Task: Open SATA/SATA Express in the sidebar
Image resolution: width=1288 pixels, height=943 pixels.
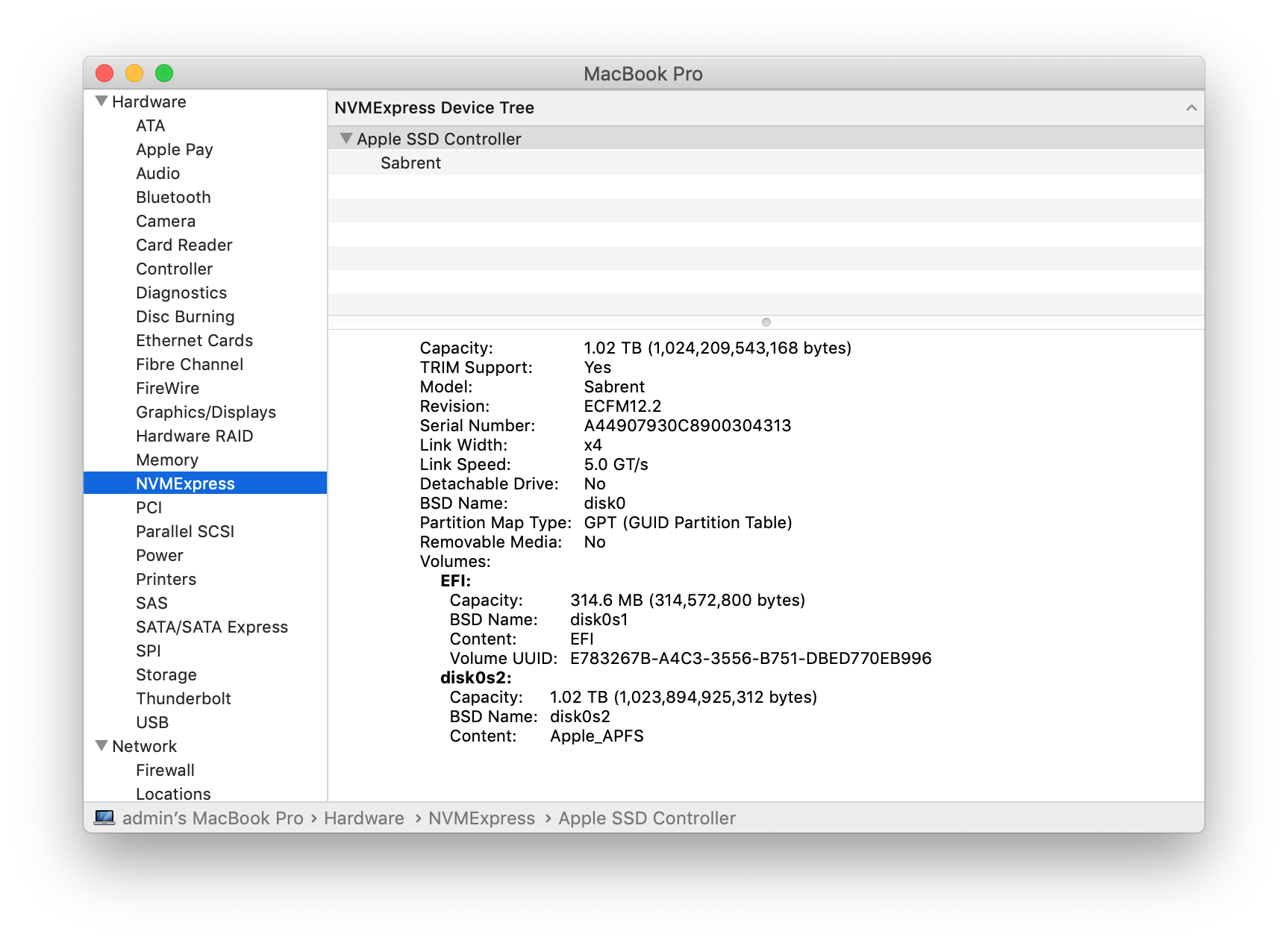Action: [x=212, y=627]
